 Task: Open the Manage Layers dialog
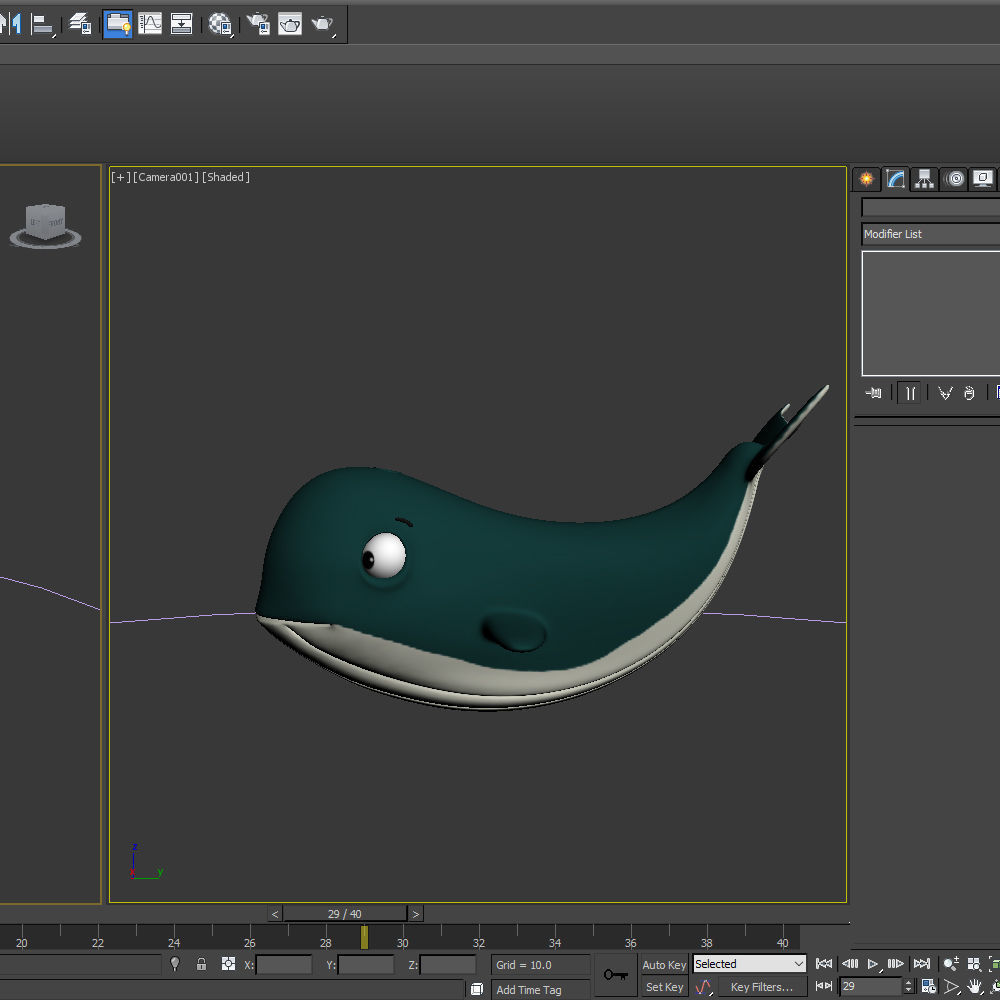80,24
